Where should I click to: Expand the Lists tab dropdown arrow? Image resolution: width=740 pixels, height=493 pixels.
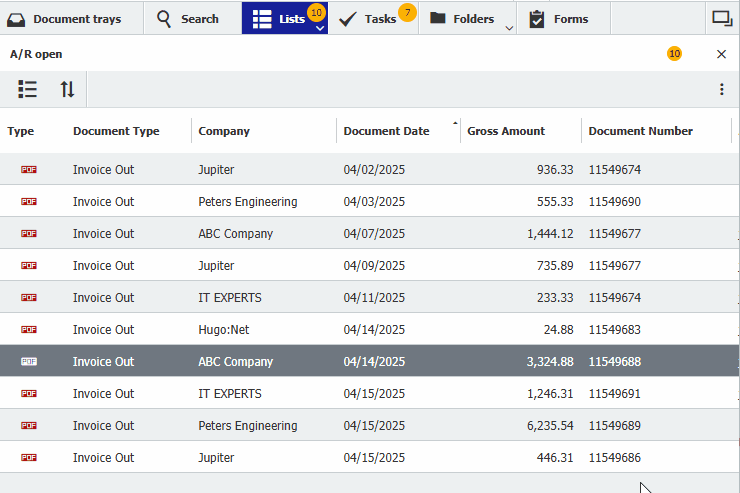[319, 28]
